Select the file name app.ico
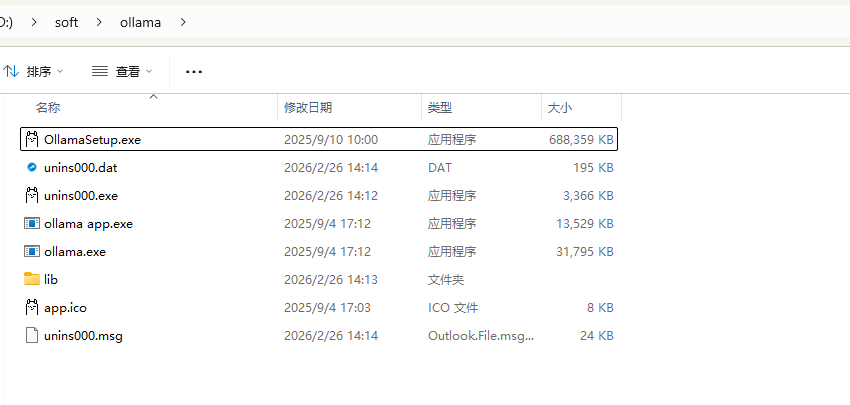 (65, 307)
